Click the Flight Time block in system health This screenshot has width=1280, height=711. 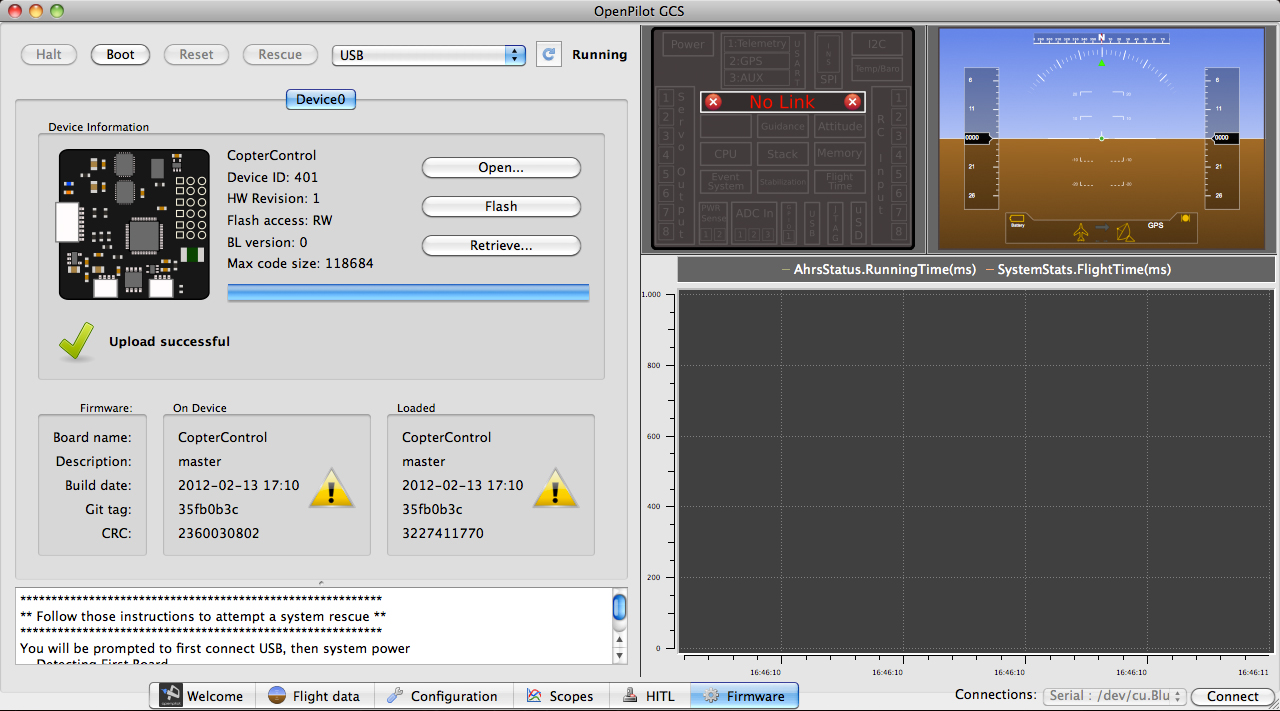click(840, 182)
